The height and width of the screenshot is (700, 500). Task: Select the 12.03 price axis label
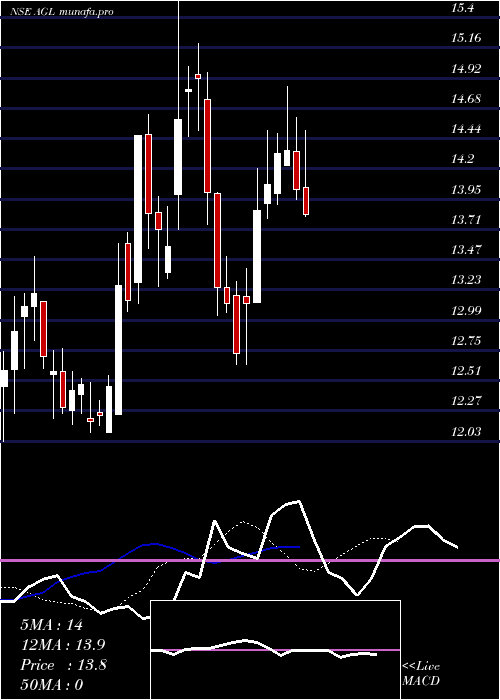[466, 432]
